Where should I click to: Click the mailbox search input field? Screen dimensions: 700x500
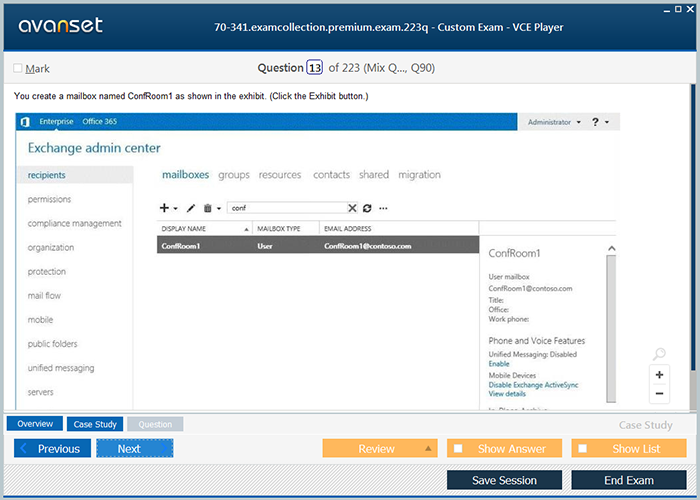(x=285, y=208)
